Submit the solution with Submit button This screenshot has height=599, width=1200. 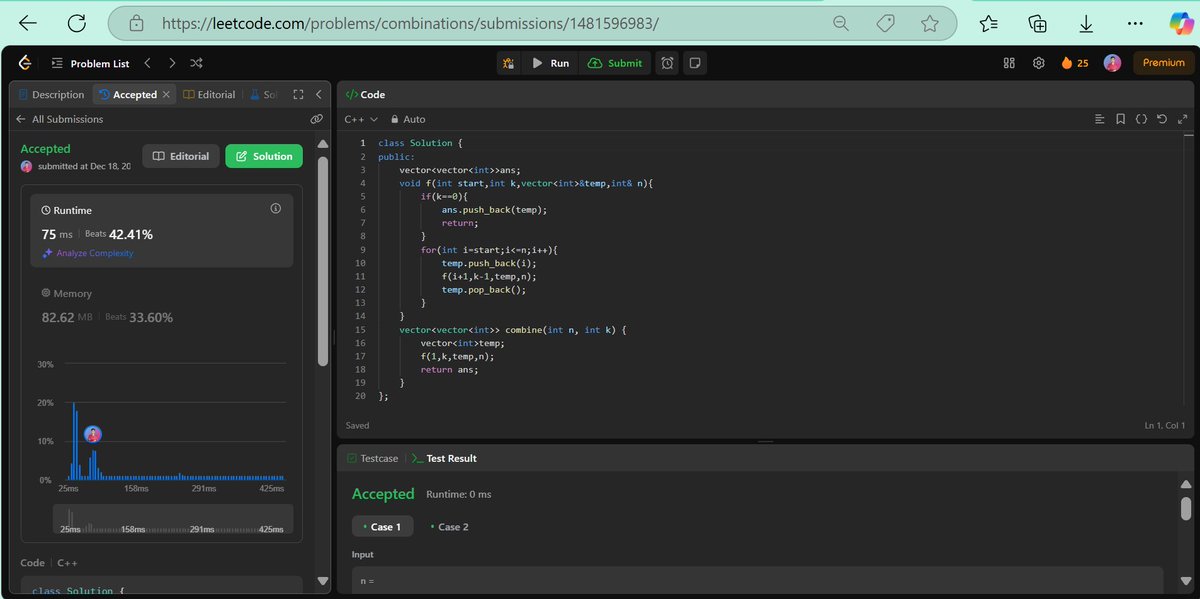coord(616,63)
